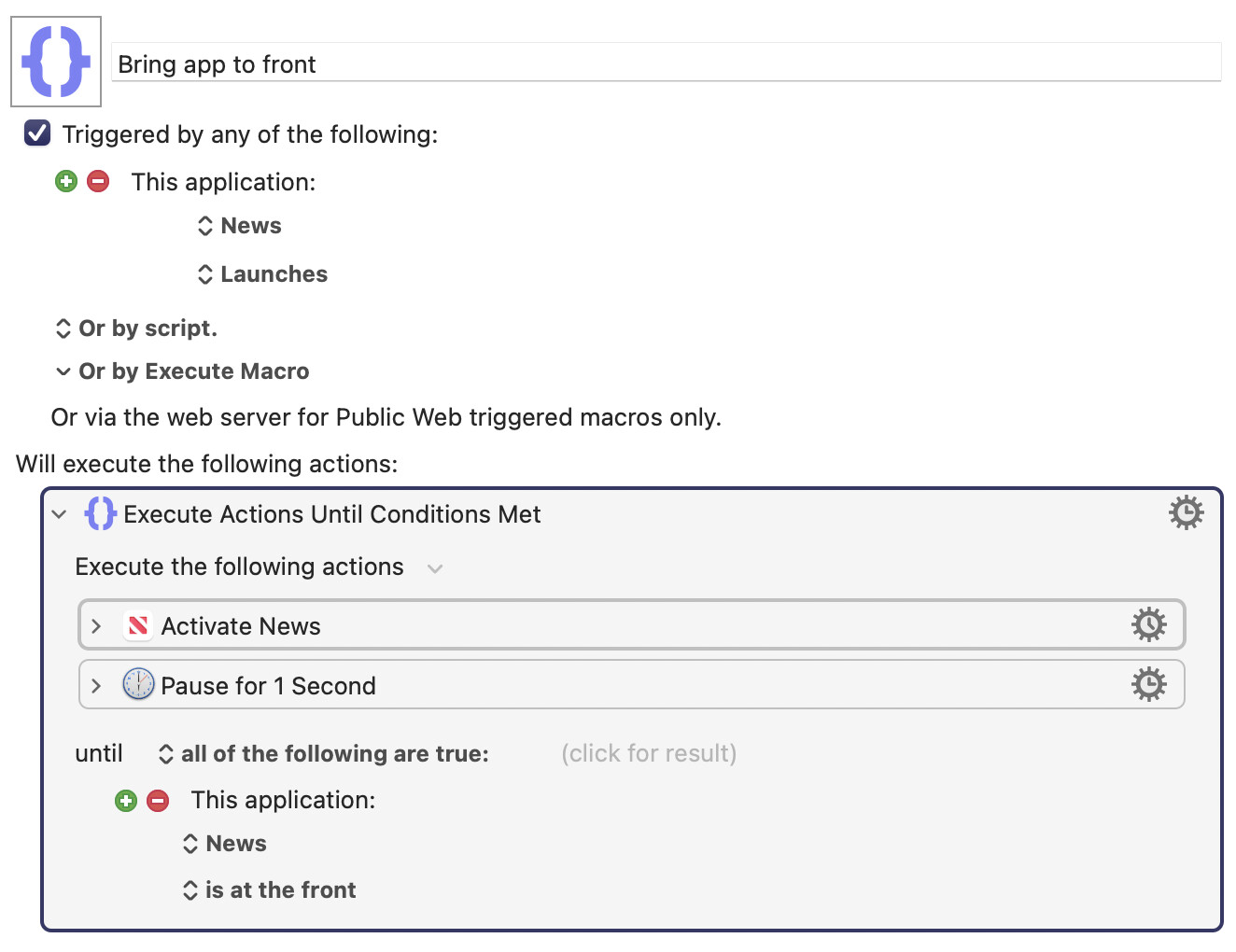Open the News application popup in trigger
The width and height of the screenshot is (1236, 952).
point(240,226)
